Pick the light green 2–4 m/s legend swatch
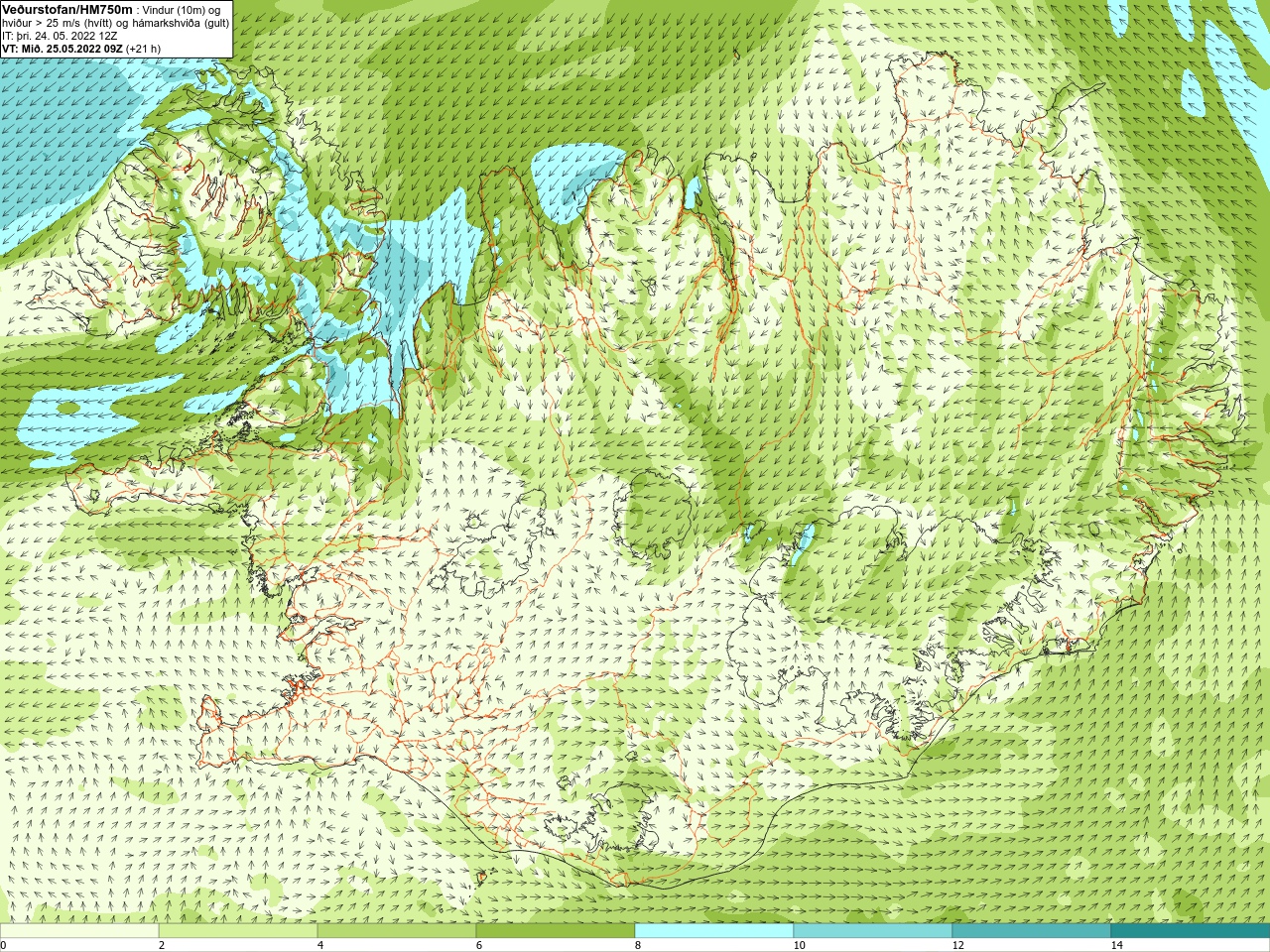1270x952 pixels. [238, 931]
